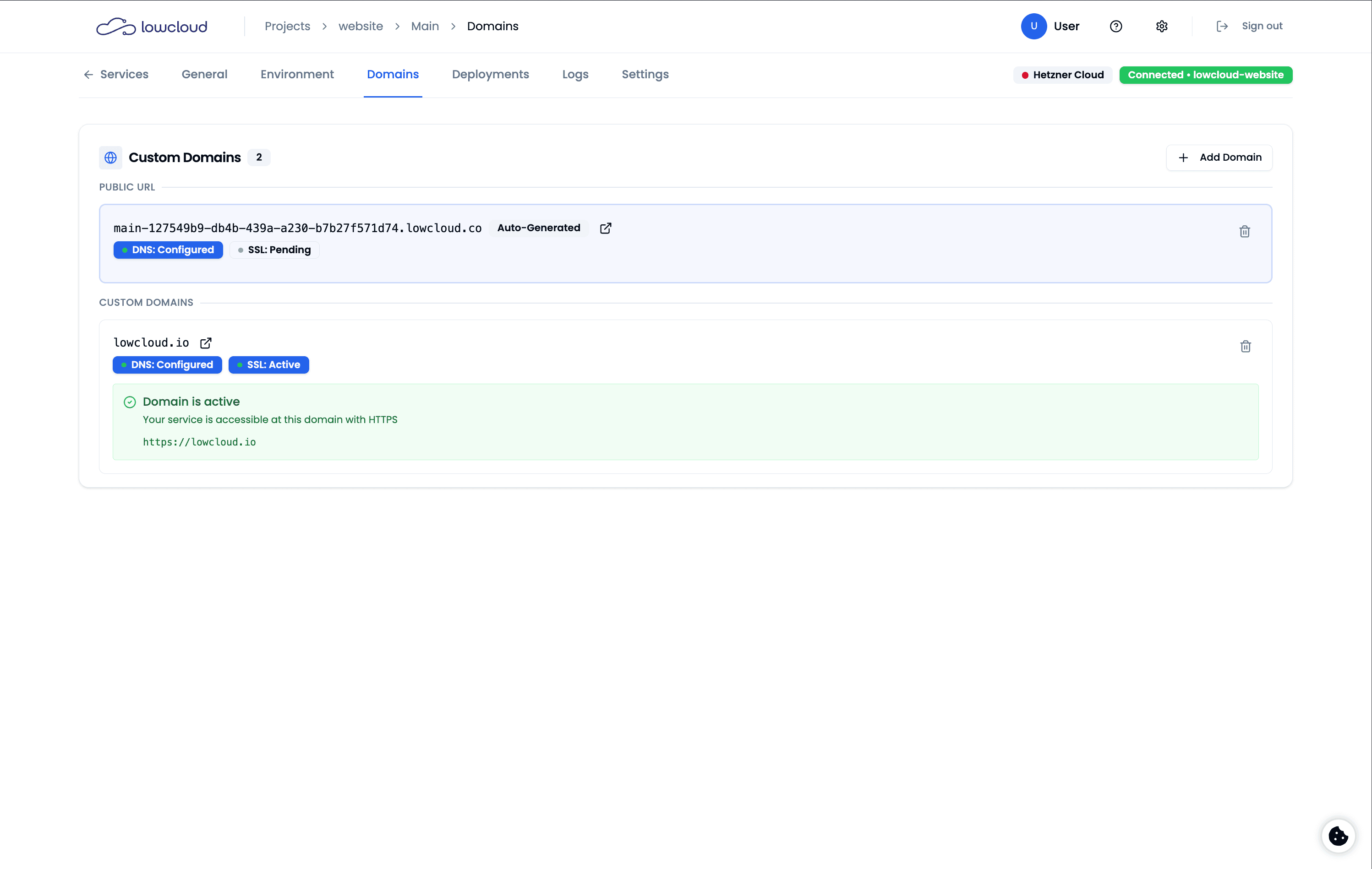
Task: Click the Connected lowcloud-website badge
Action: click(x=1205, y=75)
